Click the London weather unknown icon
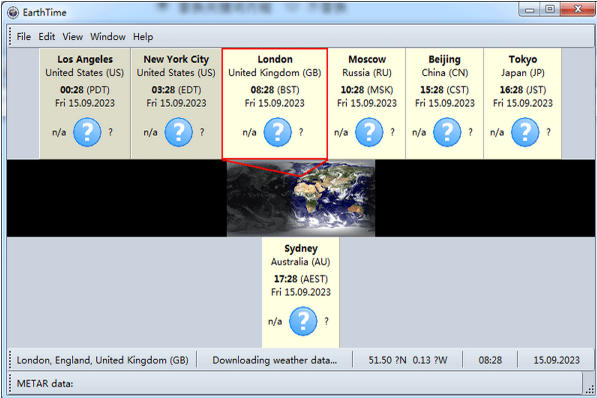This screenshot has height=398, width=597. 278,132
